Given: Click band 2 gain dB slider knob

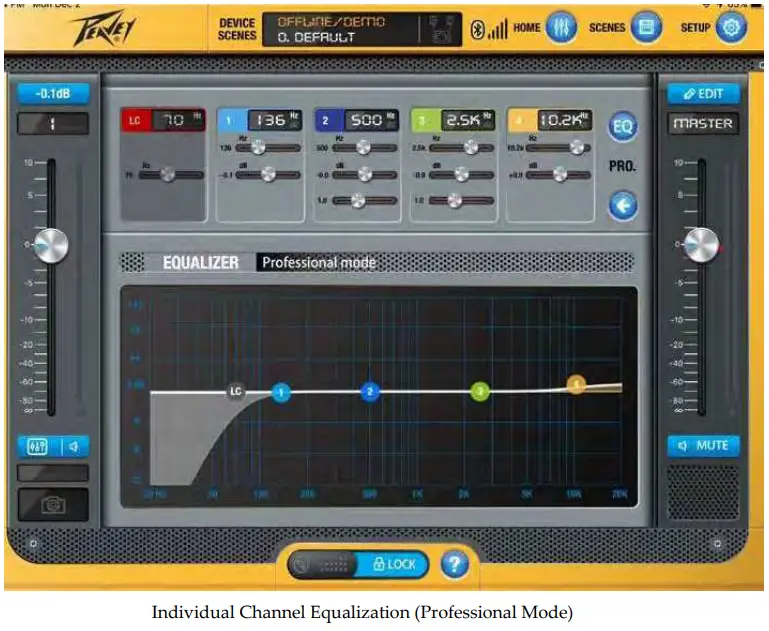Looking at the screenshot, I should 365,174.
